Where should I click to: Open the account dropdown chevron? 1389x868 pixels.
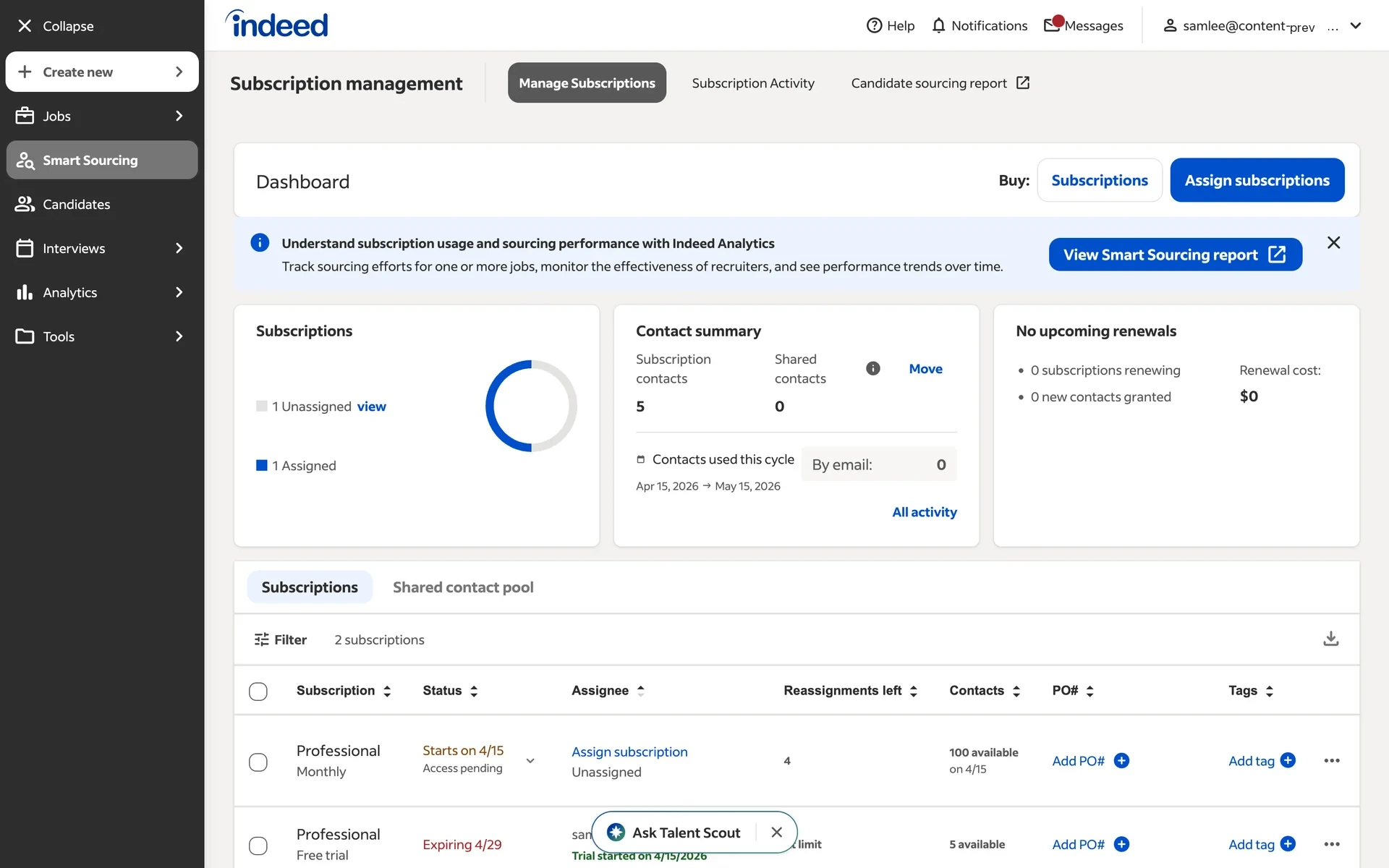1356,25
